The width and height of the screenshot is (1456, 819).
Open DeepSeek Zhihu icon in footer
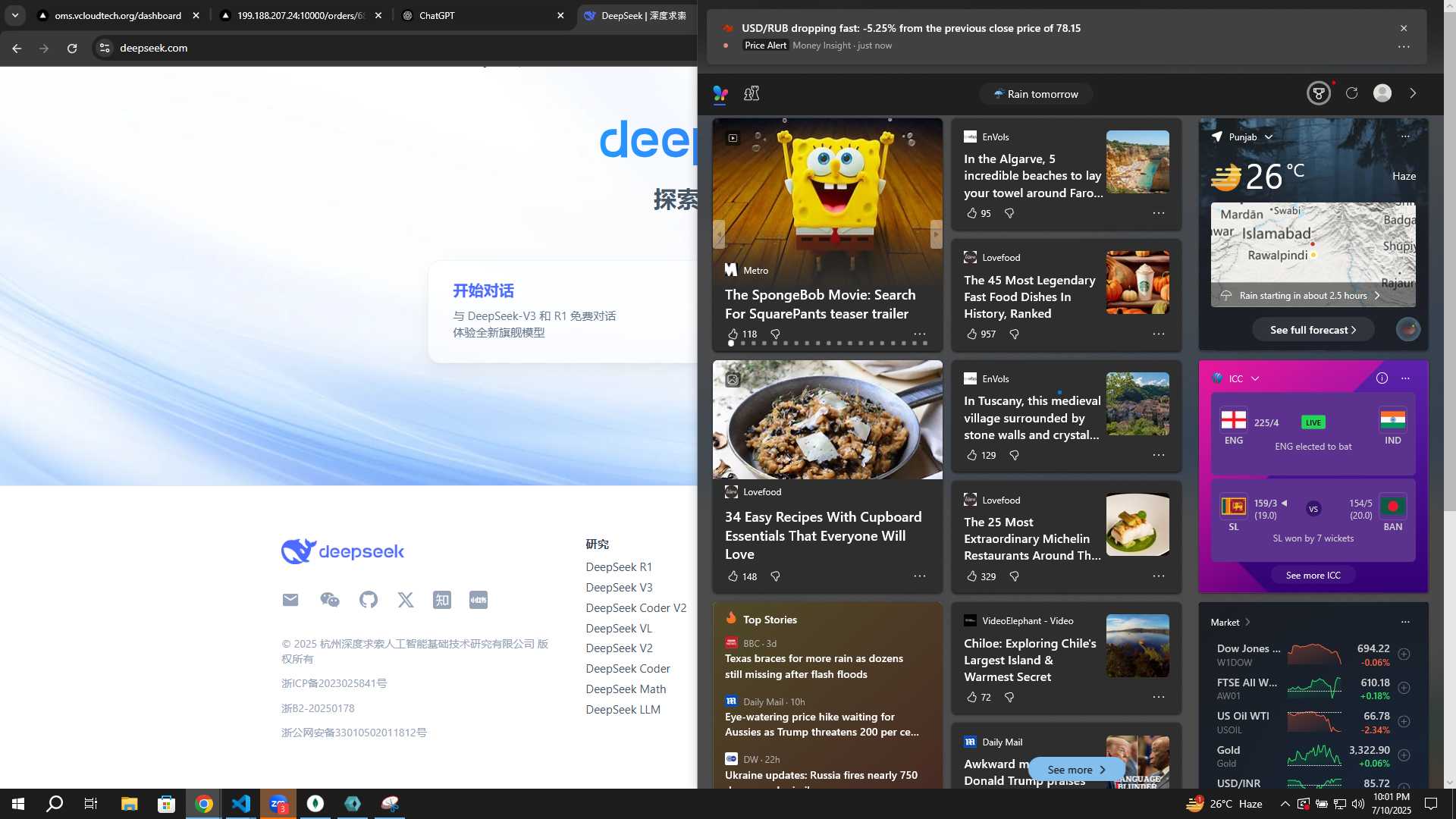click(x=442, y=601)
